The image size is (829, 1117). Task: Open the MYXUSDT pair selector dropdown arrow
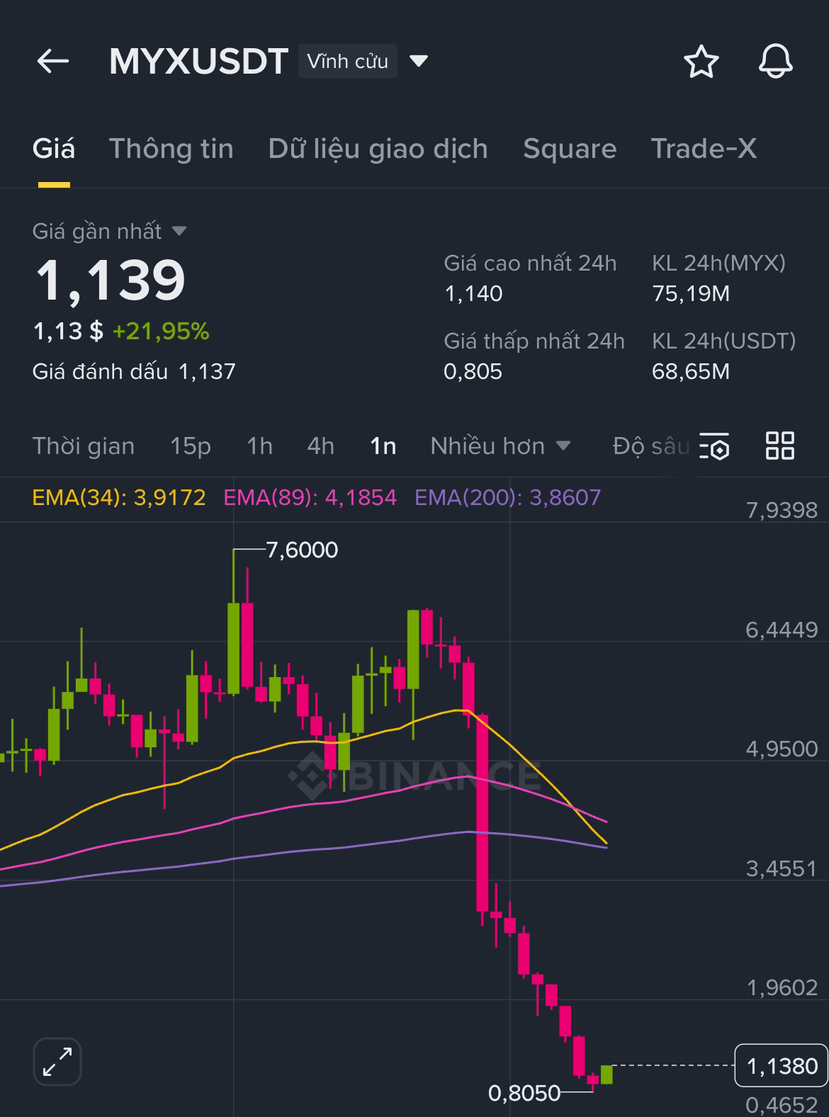(419, 61)
